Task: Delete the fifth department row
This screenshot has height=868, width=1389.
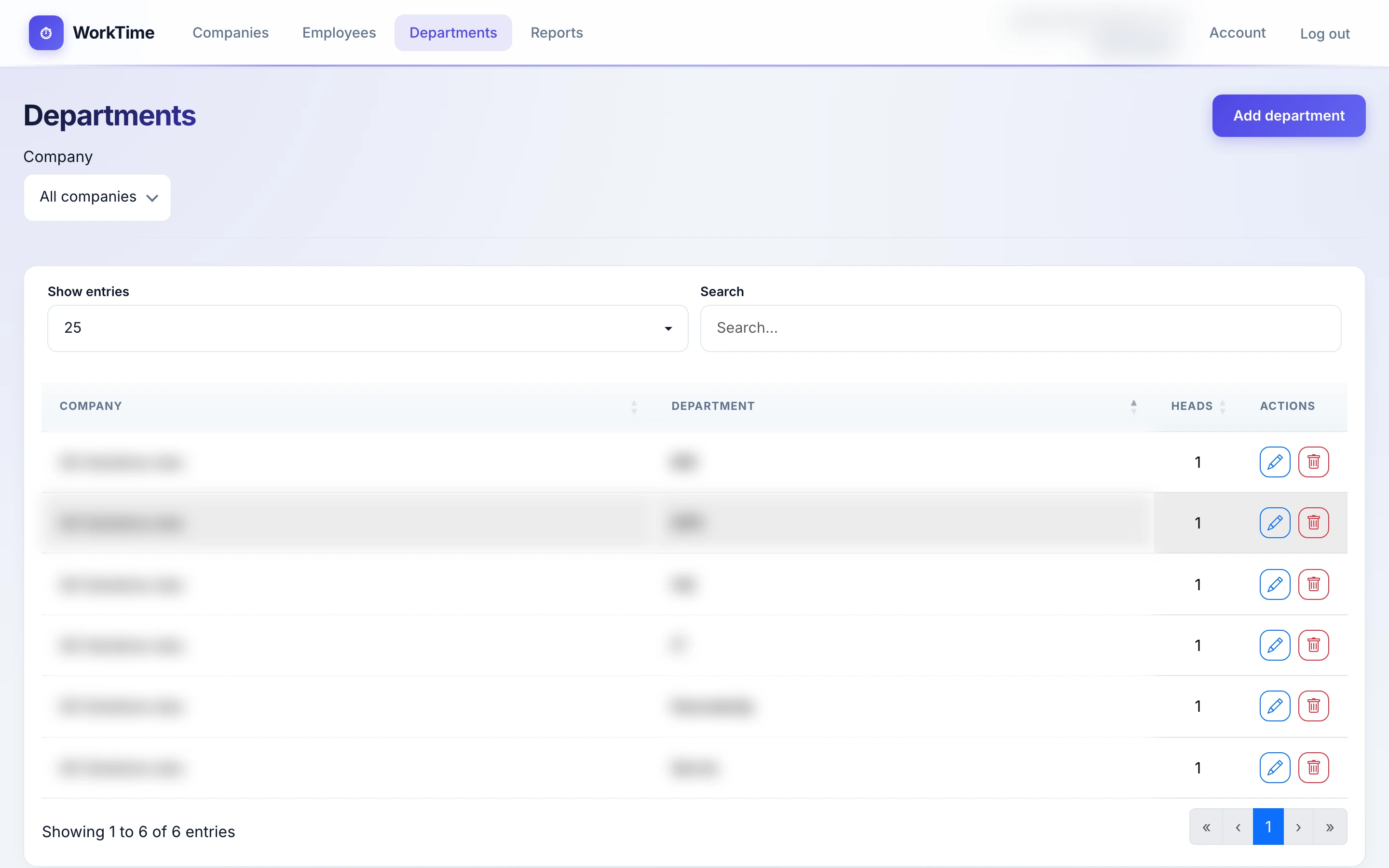Action: (x=1313, y=706)
